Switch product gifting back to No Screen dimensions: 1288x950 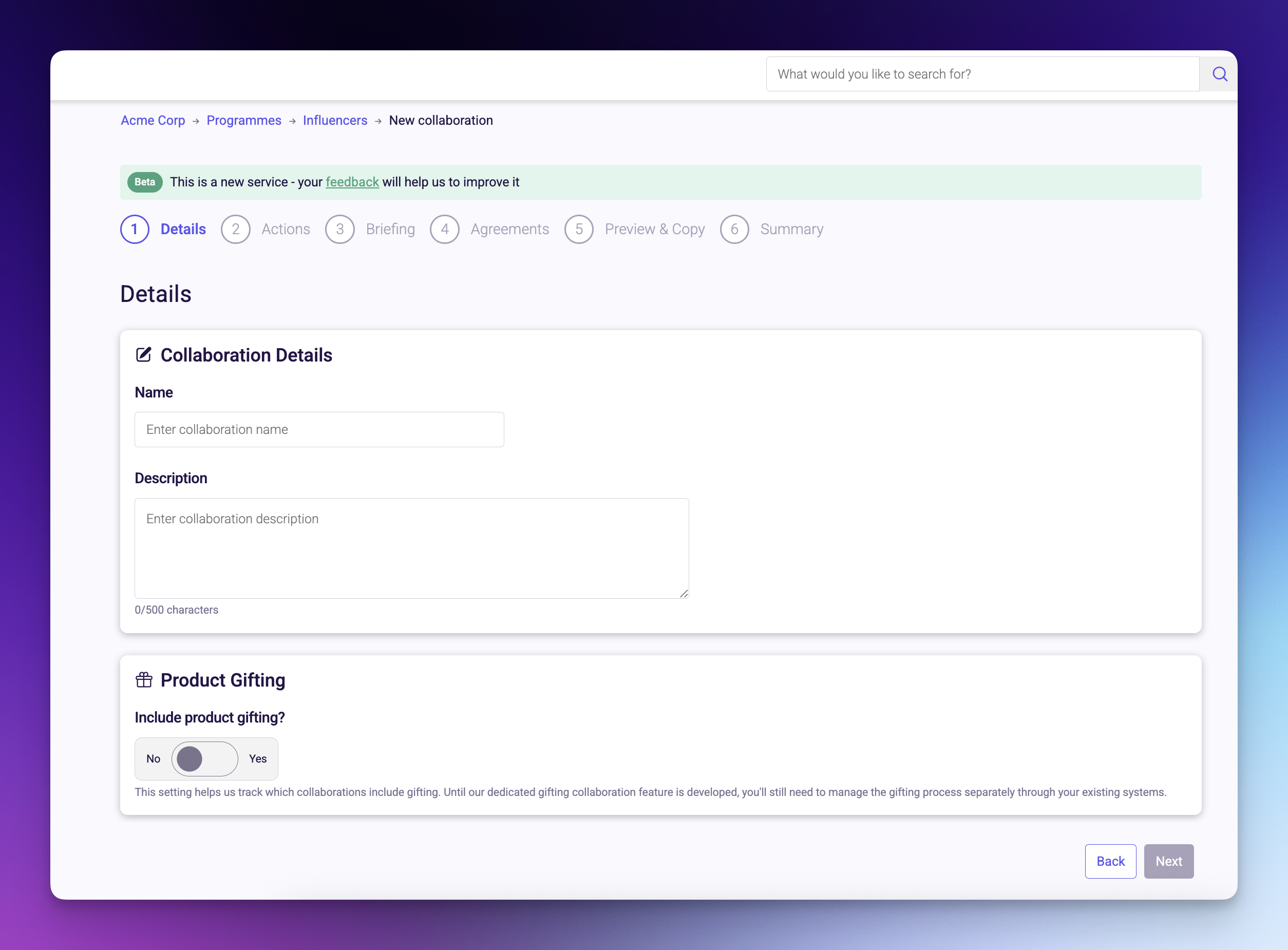click(x=152, y=758)
